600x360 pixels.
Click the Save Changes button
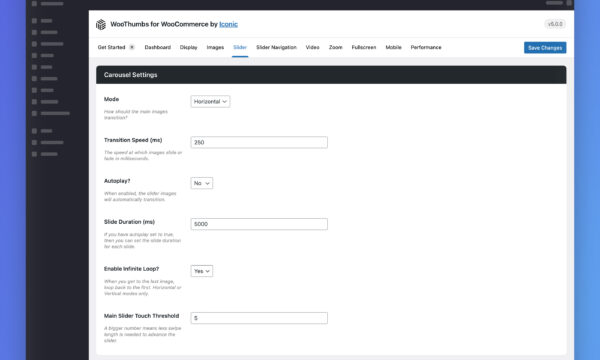[545, 47]
